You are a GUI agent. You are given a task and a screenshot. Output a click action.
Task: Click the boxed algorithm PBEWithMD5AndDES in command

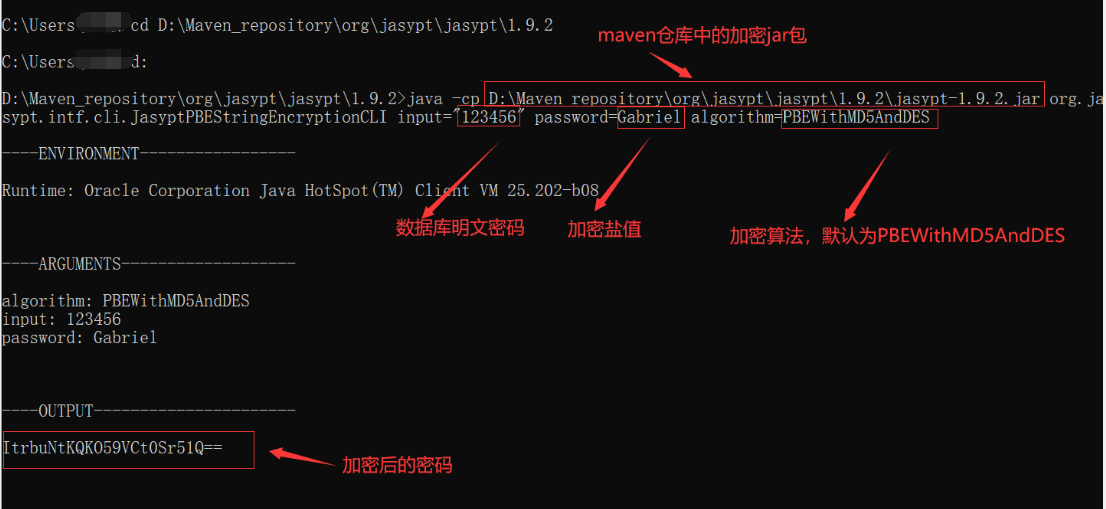coord(861,117)
